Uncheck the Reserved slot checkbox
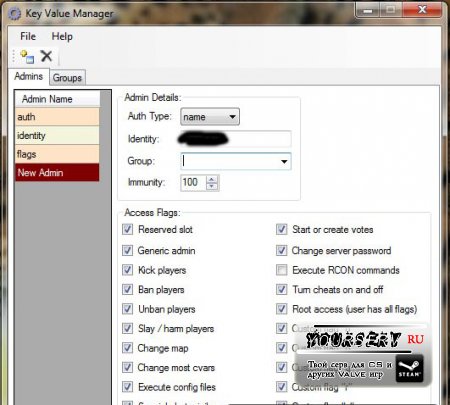Screen dimensions: 450x405 pos(127,229)
